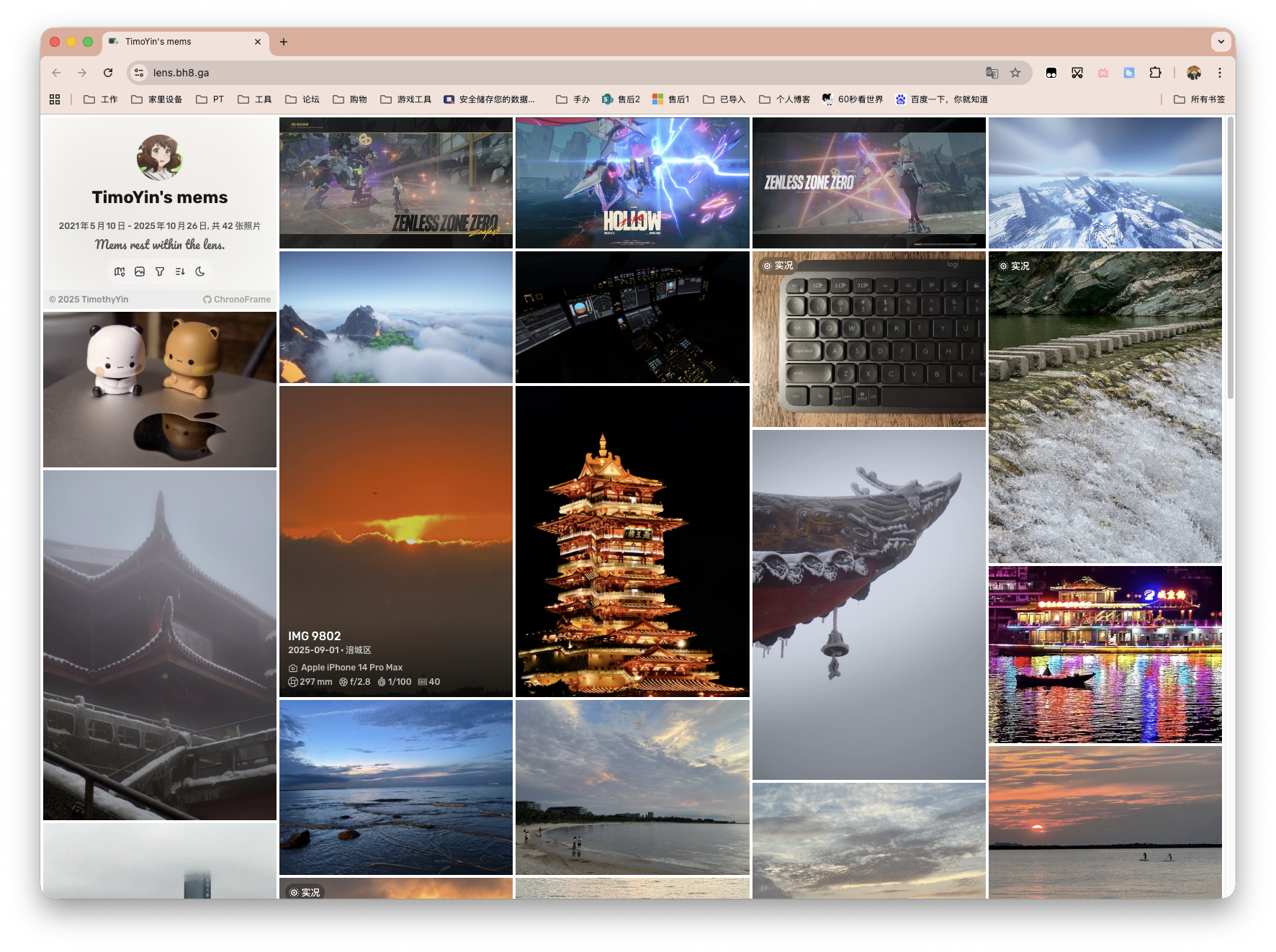Open the filter funnel icon
Viewport: 1276px width, 952px height.
click(x=160, y=271)
